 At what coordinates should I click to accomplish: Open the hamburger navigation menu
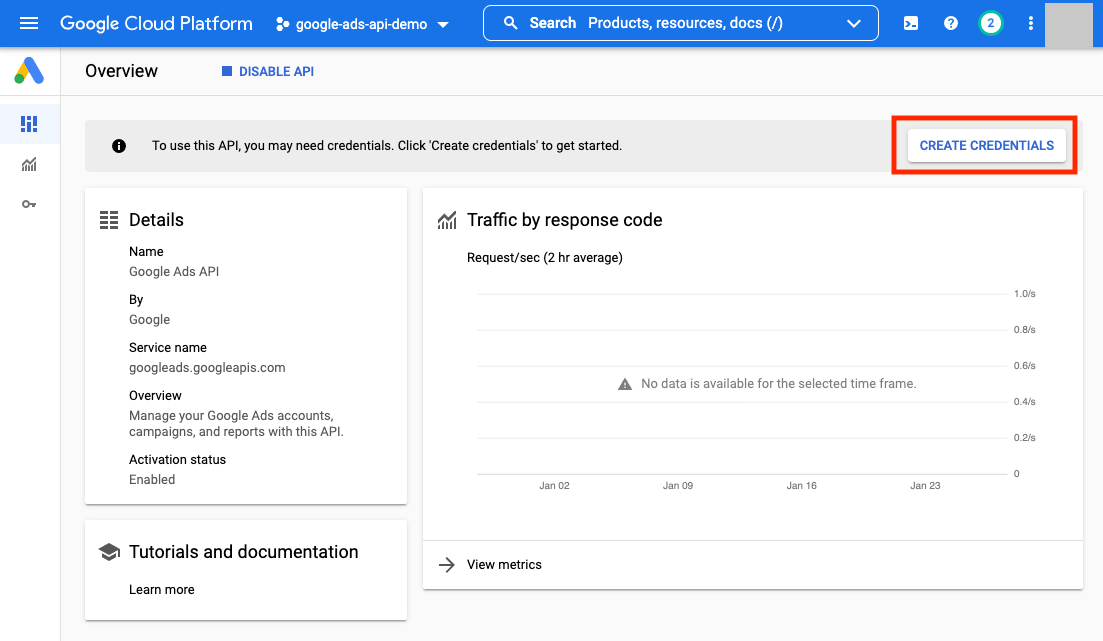(x=29, y=23)
